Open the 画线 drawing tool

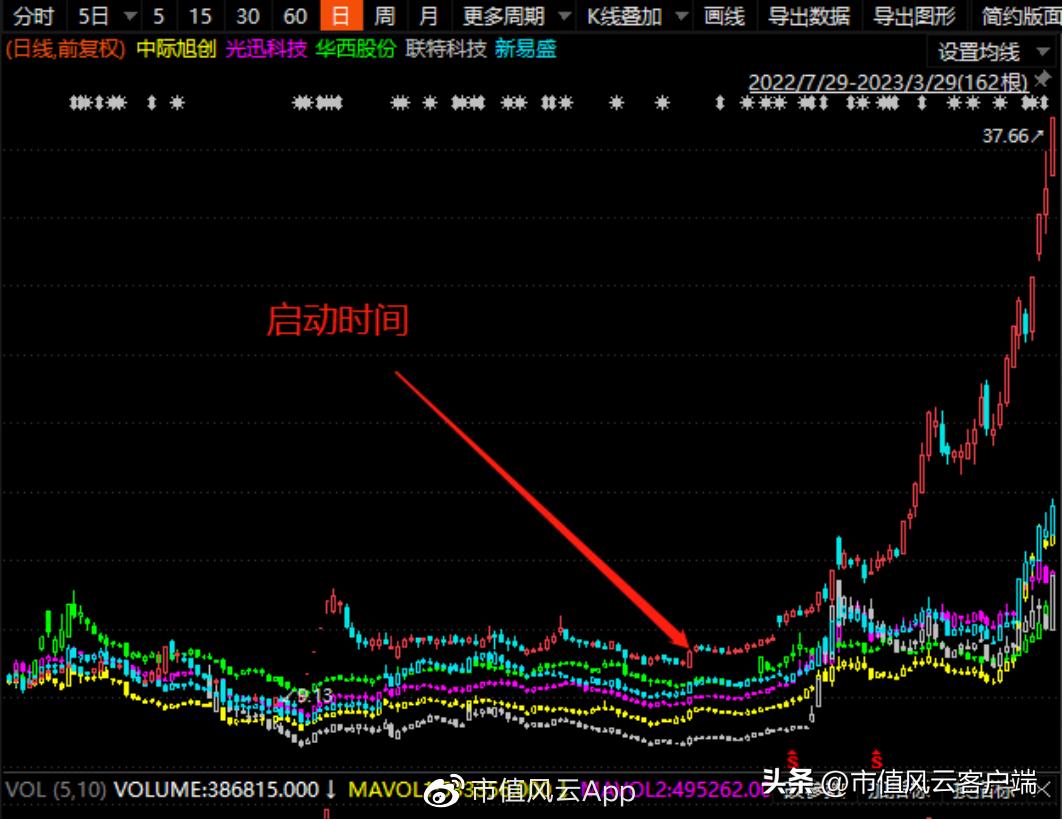click(x=724, y=16)
